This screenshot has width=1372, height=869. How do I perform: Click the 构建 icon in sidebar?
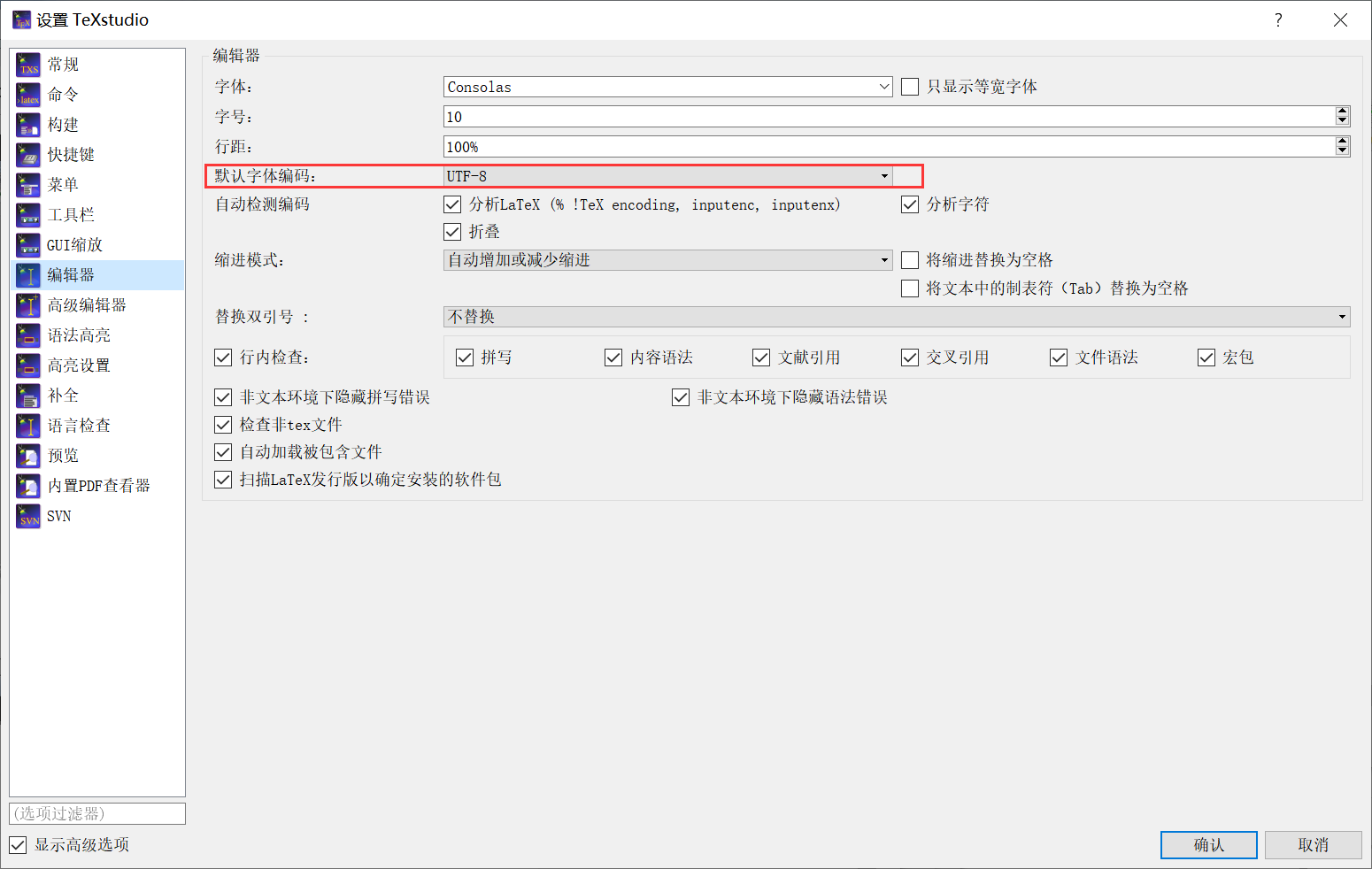coord(28,125)
